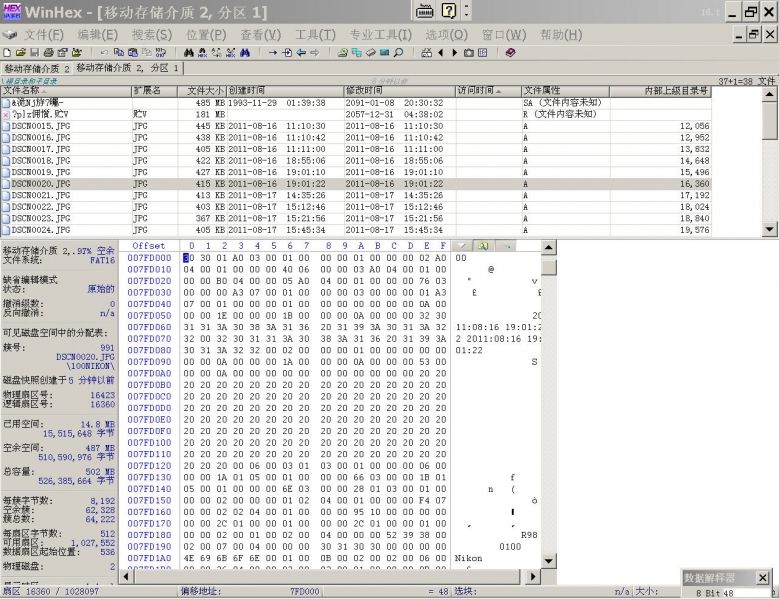Sort list by 创建时间 column header
This screenshot has height=600, width=779.
[285, 91]
